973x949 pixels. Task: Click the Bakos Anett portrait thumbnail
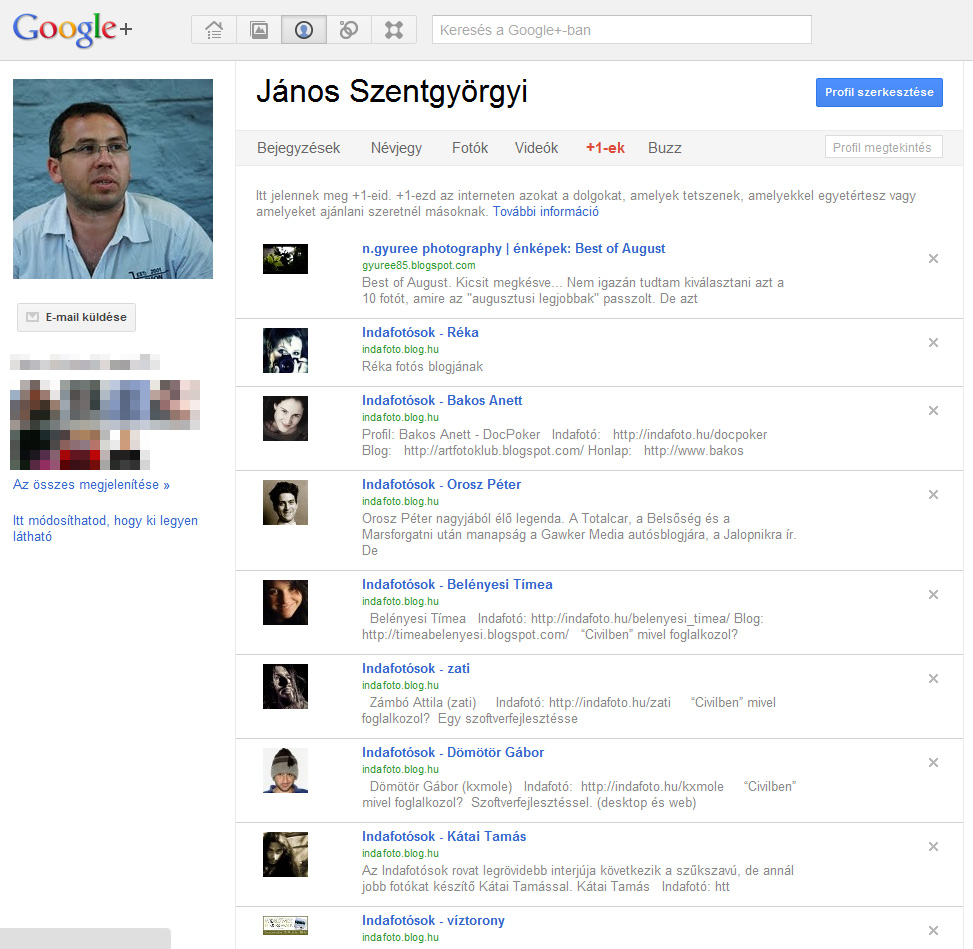285,418
